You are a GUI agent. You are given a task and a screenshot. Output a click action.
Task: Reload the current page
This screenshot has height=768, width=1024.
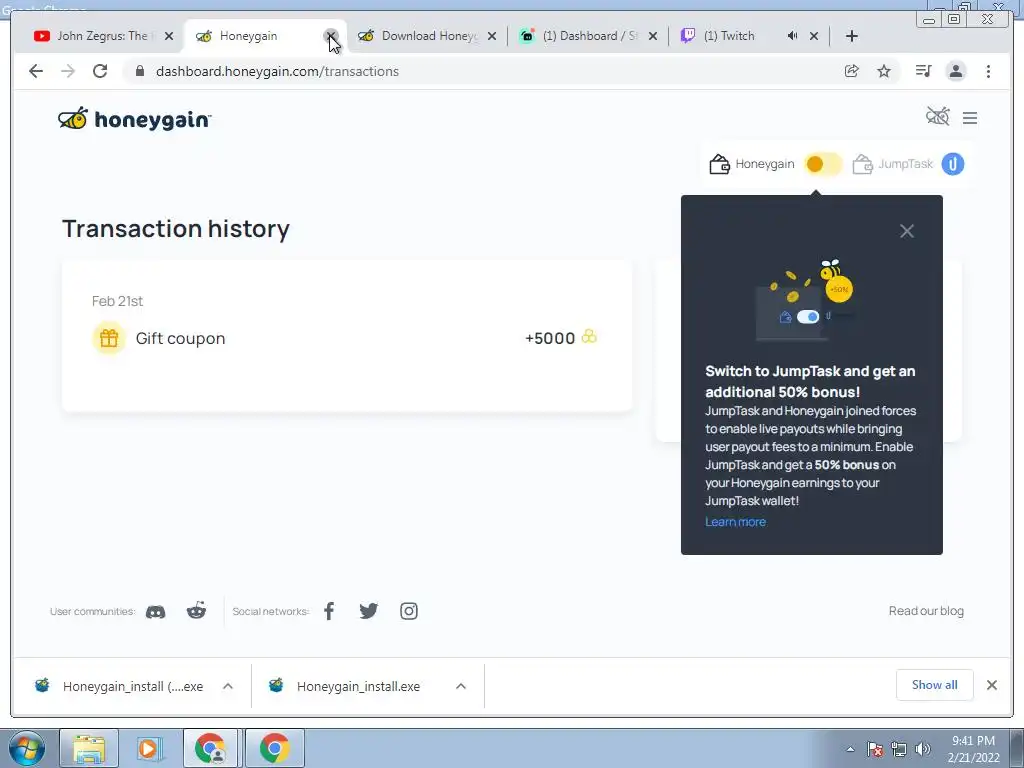click(100, 71)
